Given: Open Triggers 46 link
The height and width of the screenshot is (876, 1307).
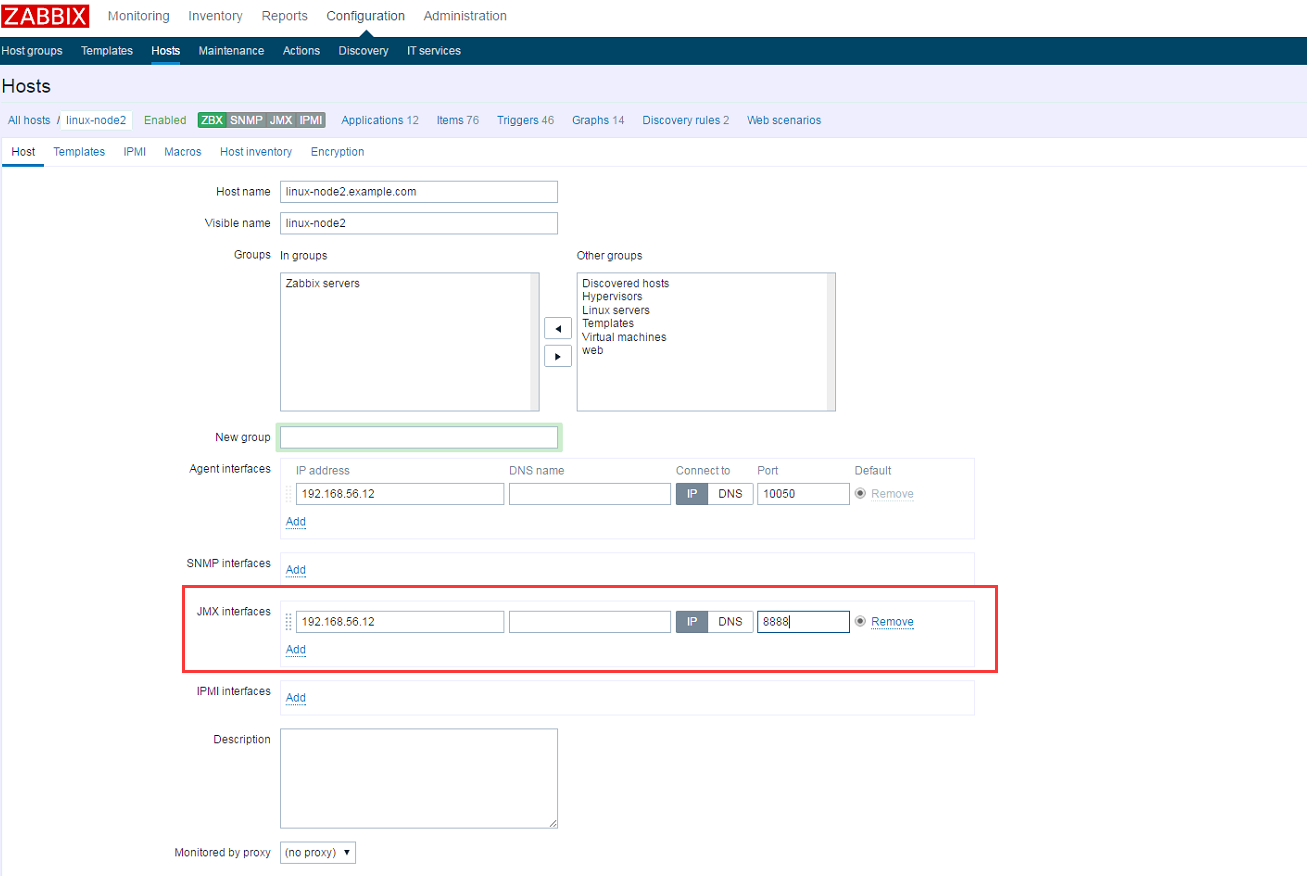Looking at the screenshot, I should click(x=525, y=120).
